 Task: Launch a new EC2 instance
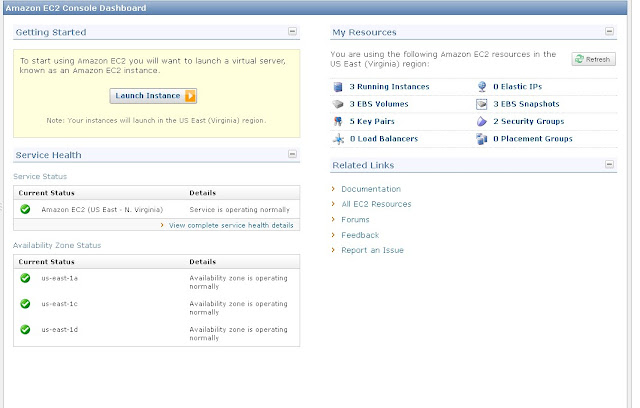point(153,96)
